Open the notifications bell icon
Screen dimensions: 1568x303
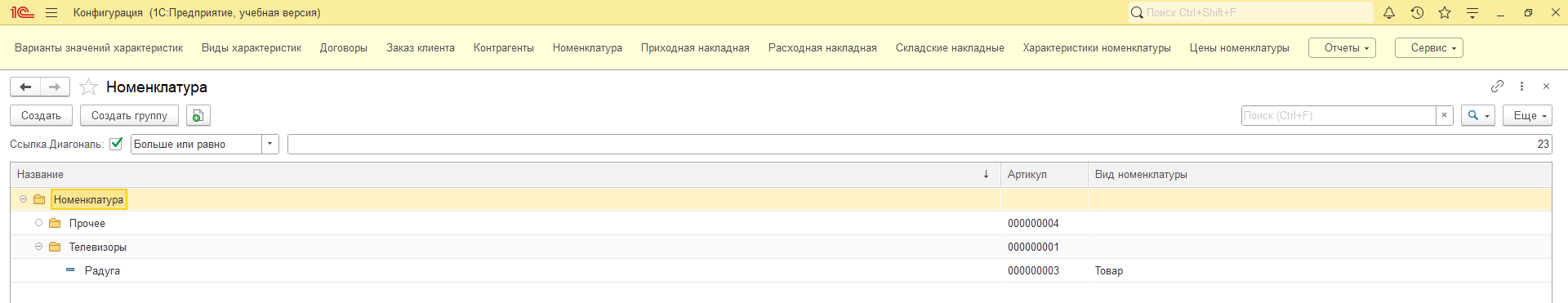coord(1389,12)
